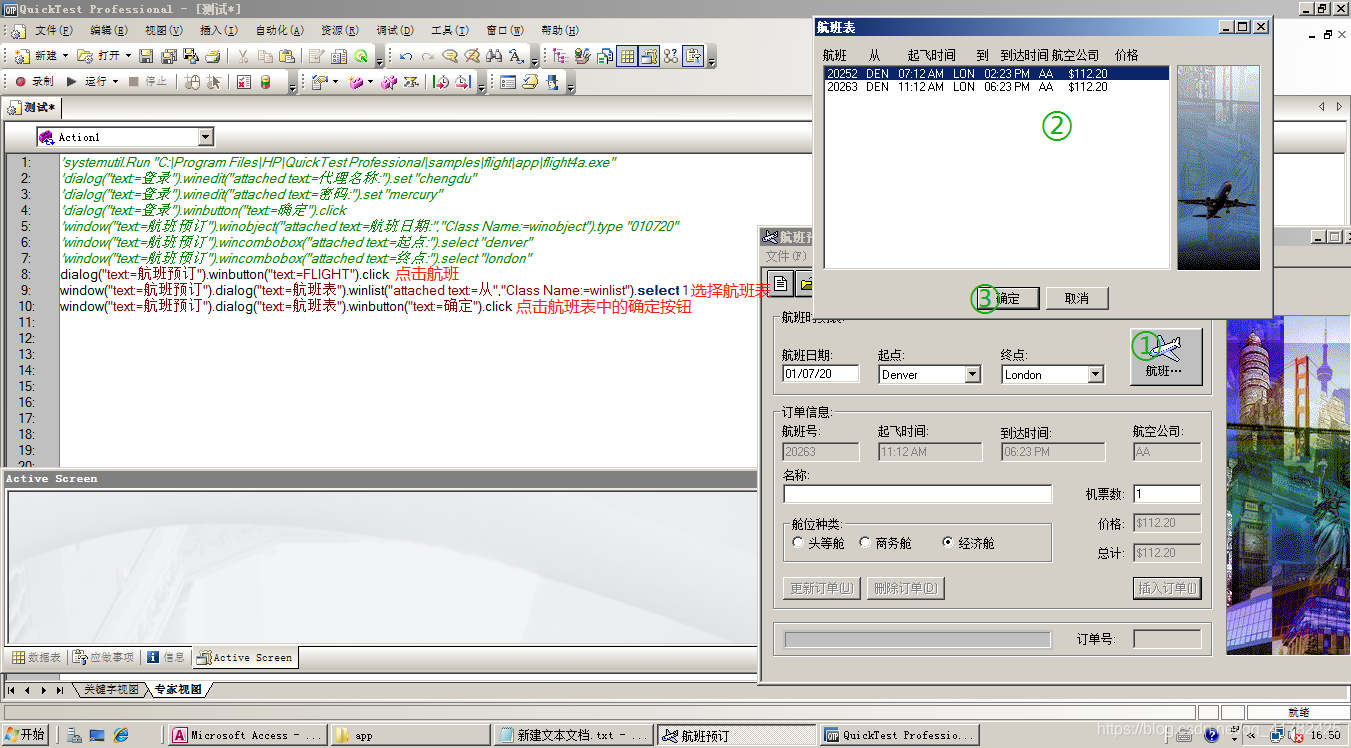The height and width of the screenshot is (748, 1351).
Task: Click 新建文本文档.txt taskbar button
Action: pyautogui.click(x=573, y=735)
